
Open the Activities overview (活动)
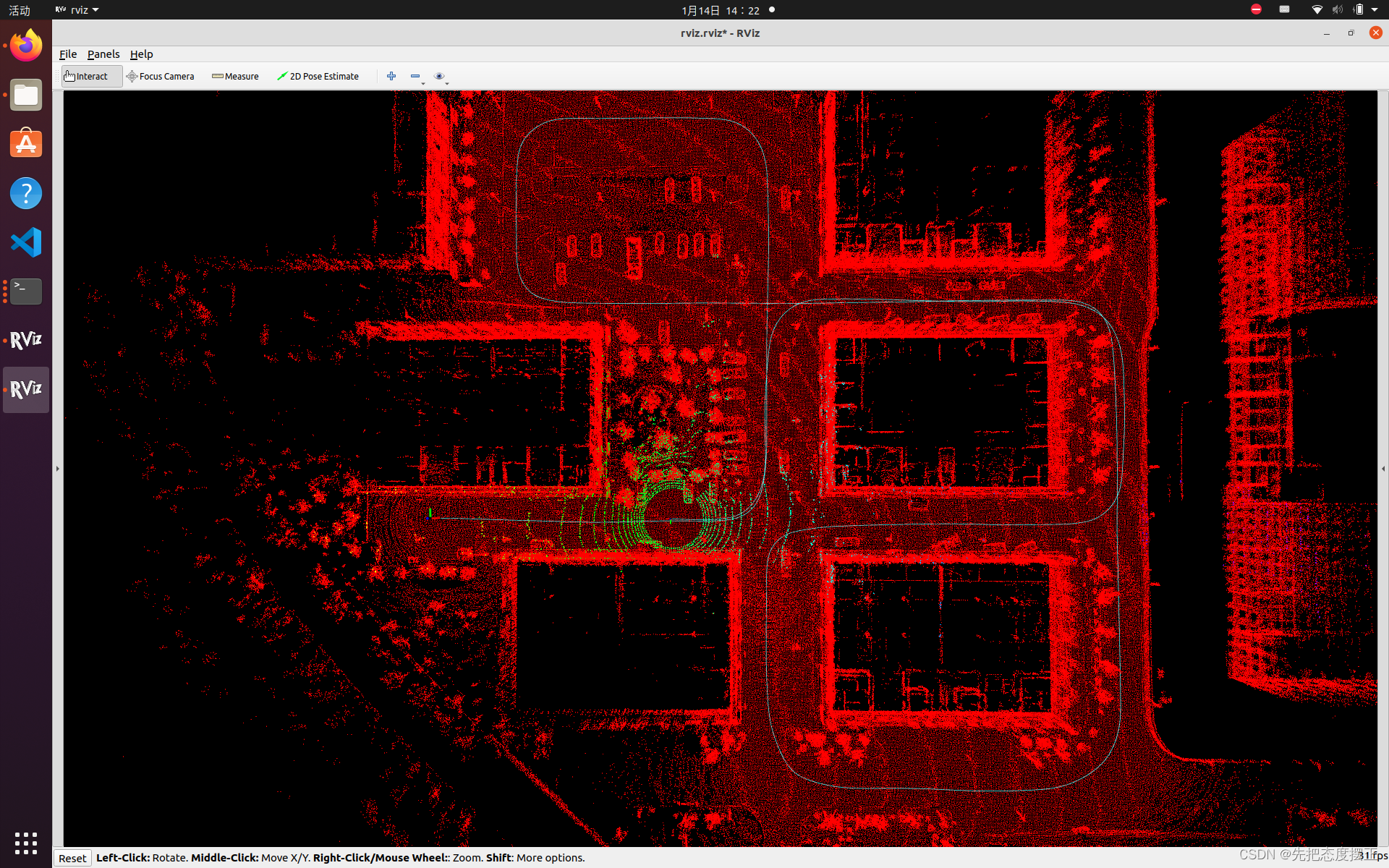point(20,10)
